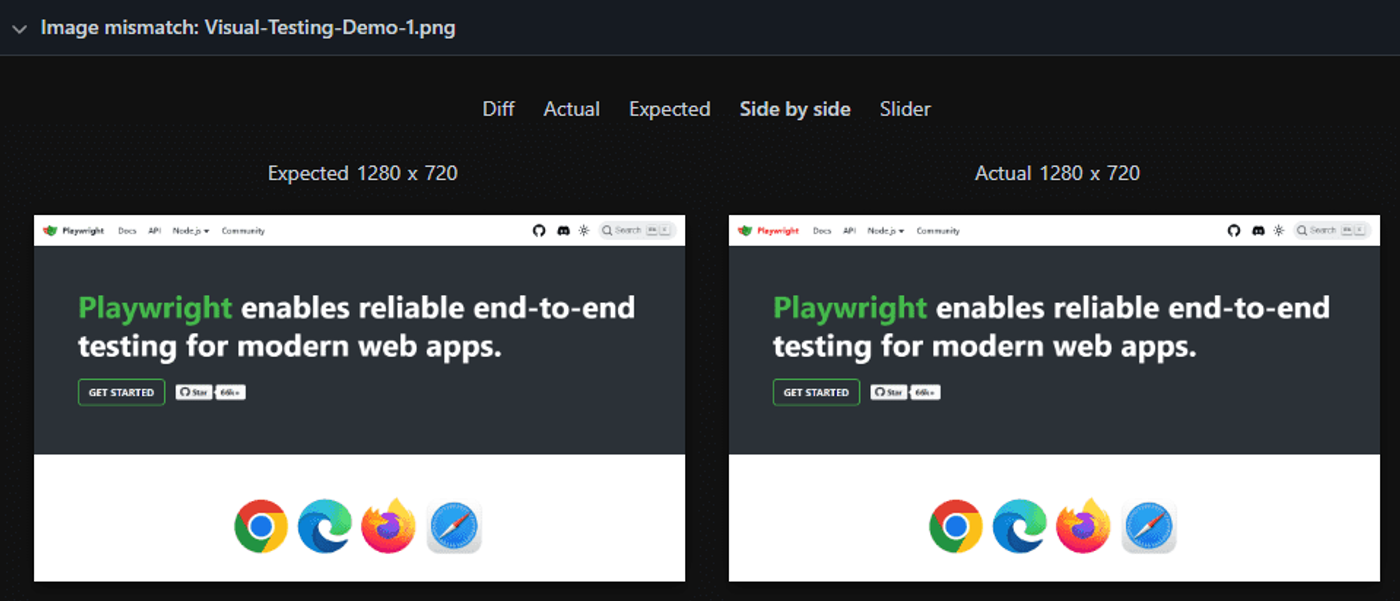
Task: Toggle theme sun icon in Expected image
Action: (584, 230)
